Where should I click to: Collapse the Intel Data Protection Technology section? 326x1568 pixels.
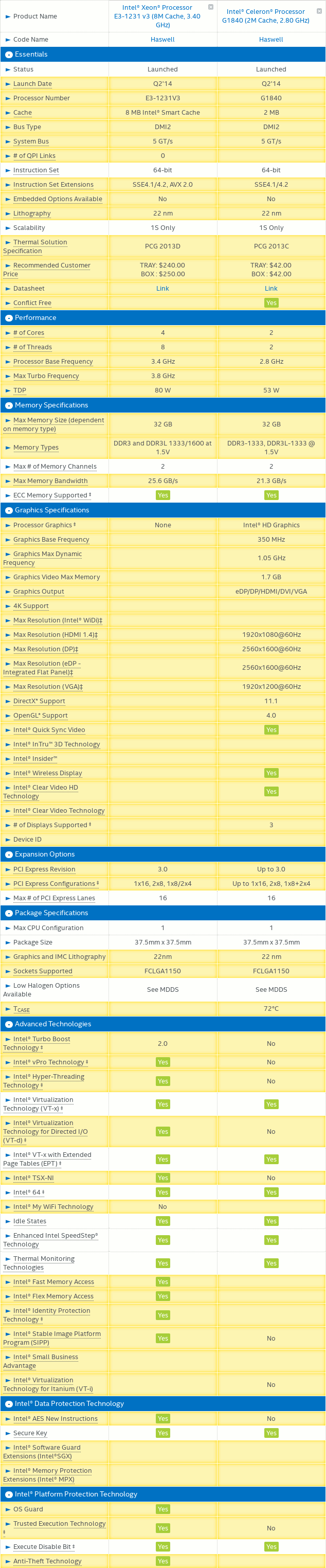(9, 1404)
